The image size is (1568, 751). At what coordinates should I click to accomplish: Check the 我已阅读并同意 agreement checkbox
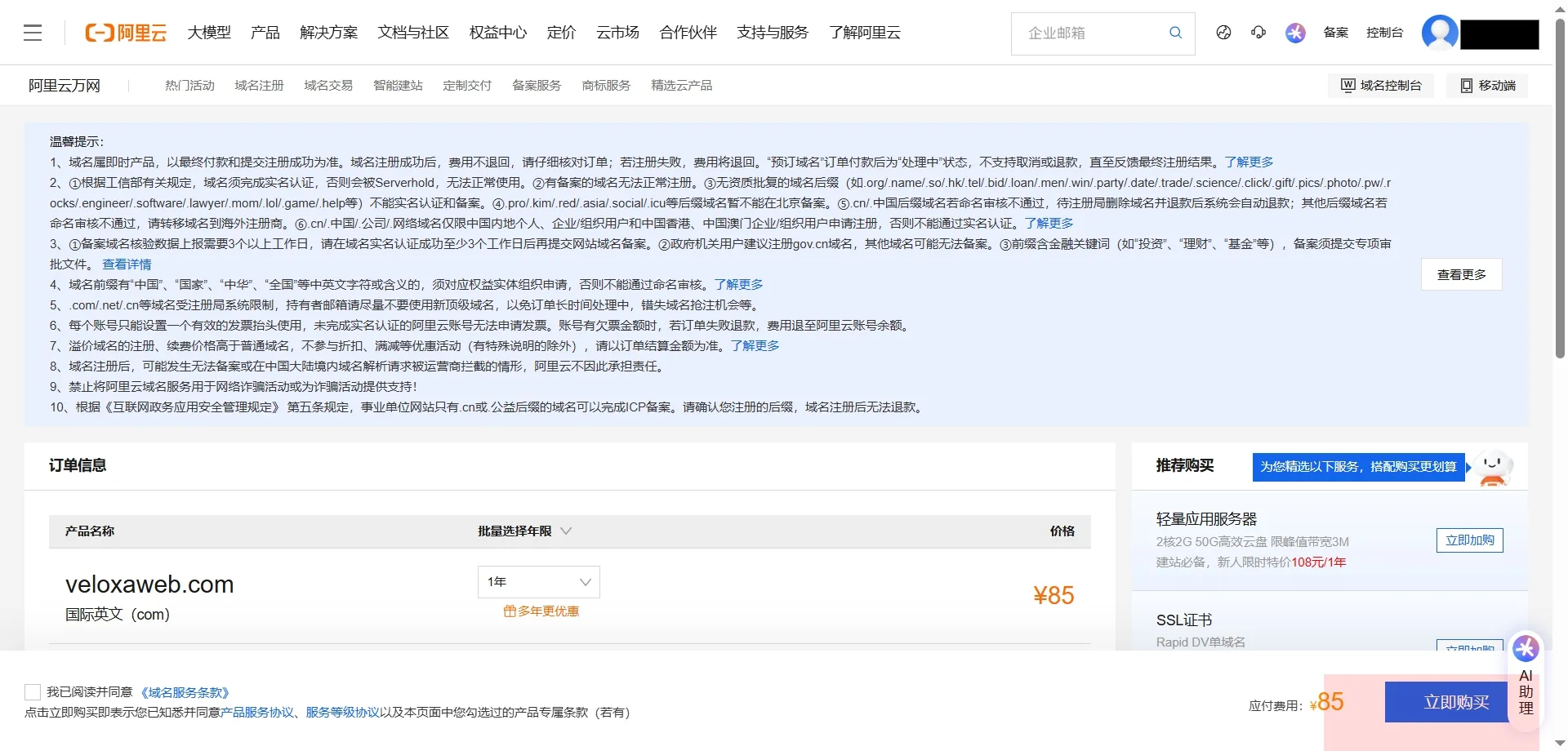coord(33,692)
